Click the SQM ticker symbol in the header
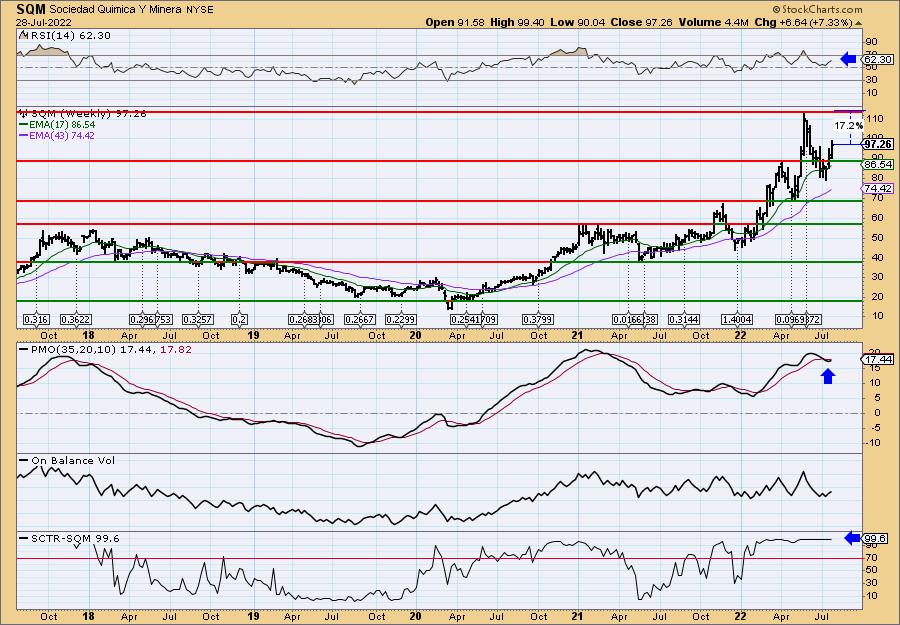This screenshot has height=625, width=900. pyautogui.click(x=31, y=9)
